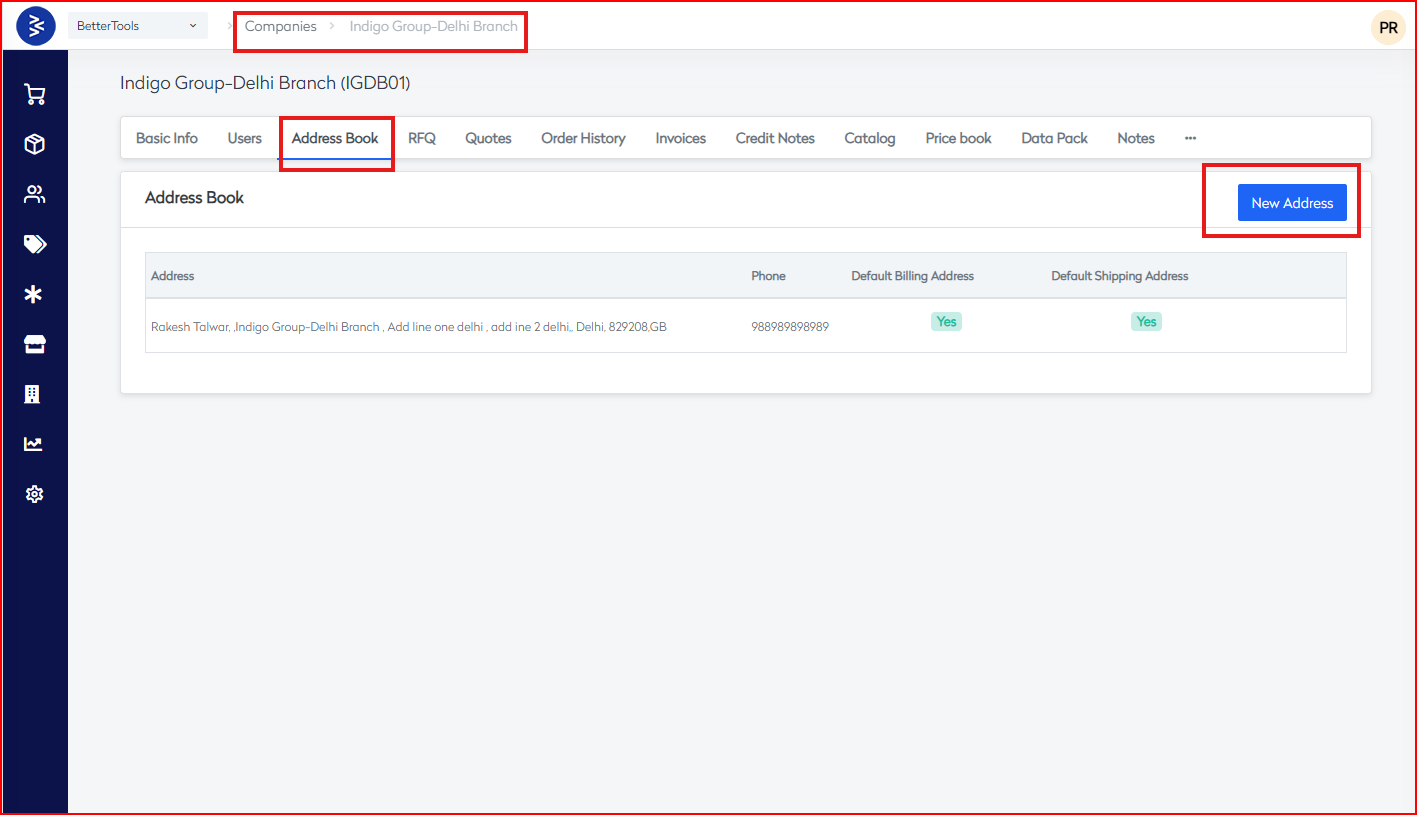Click the shopping cart icon in sidebar

pyautogui.click(x=35, y=95)
